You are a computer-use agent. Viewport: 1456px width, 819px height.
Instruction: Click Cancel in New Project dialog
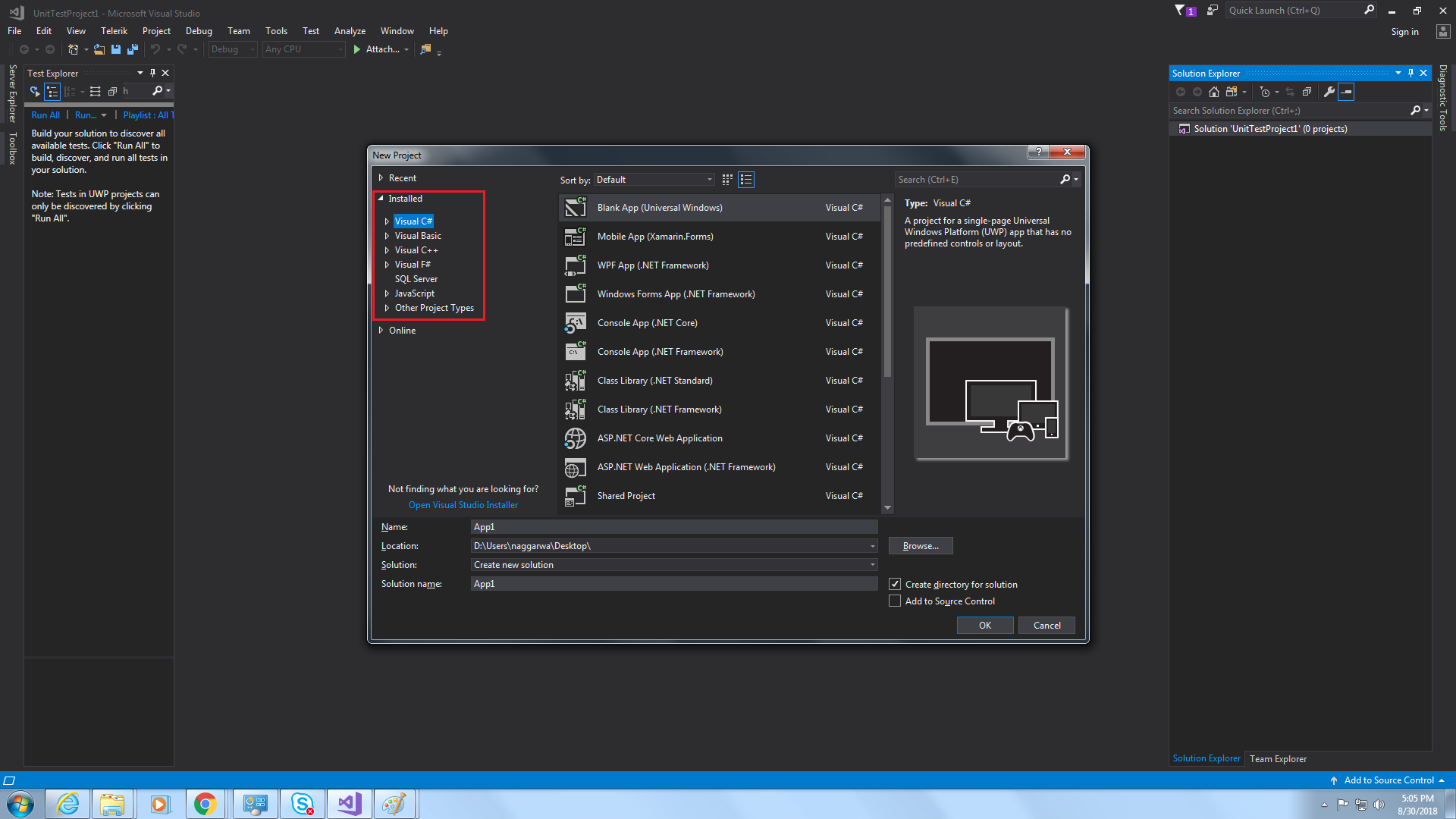click(x=1047, y=626)
